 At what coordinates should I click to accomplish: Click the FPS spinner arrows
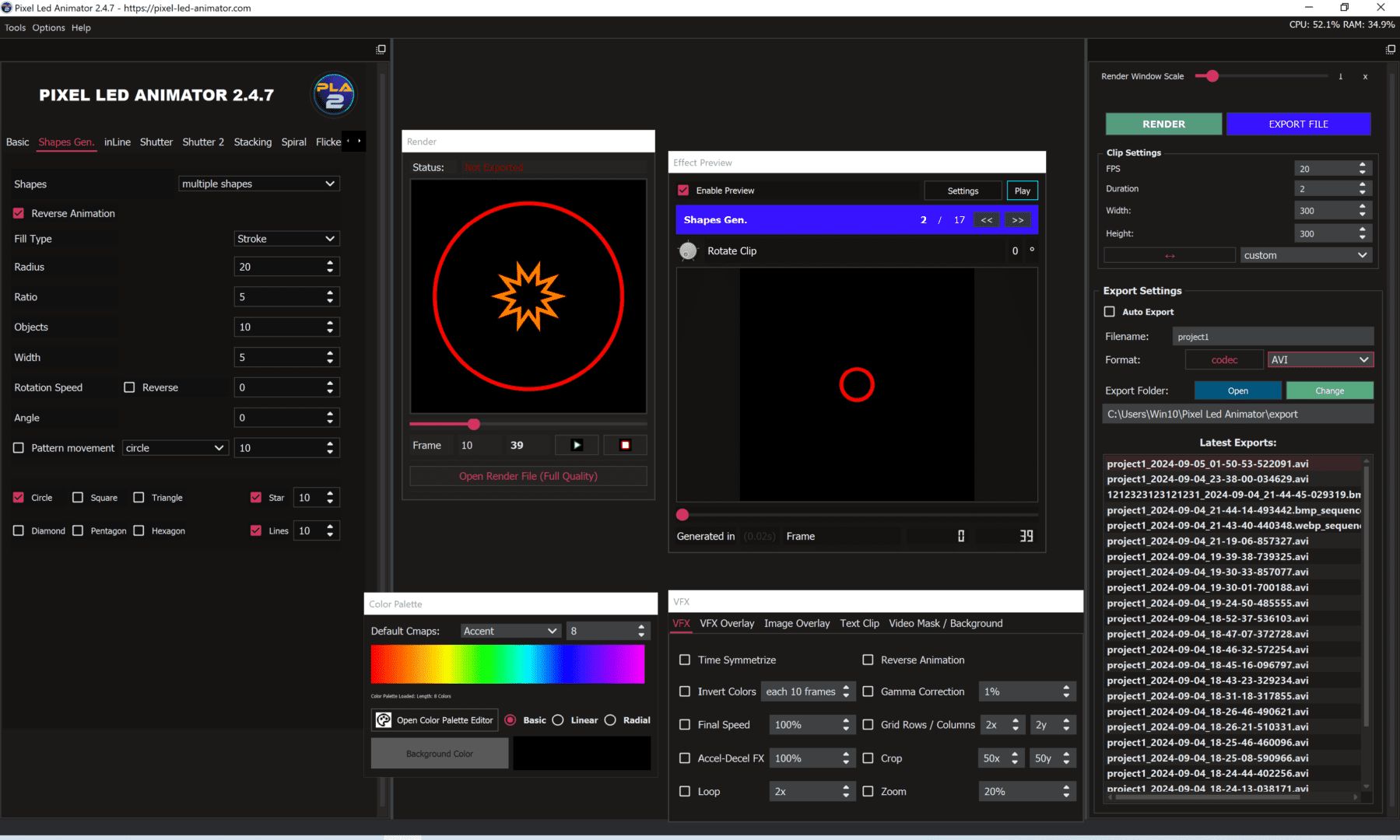coord(1362,168)
